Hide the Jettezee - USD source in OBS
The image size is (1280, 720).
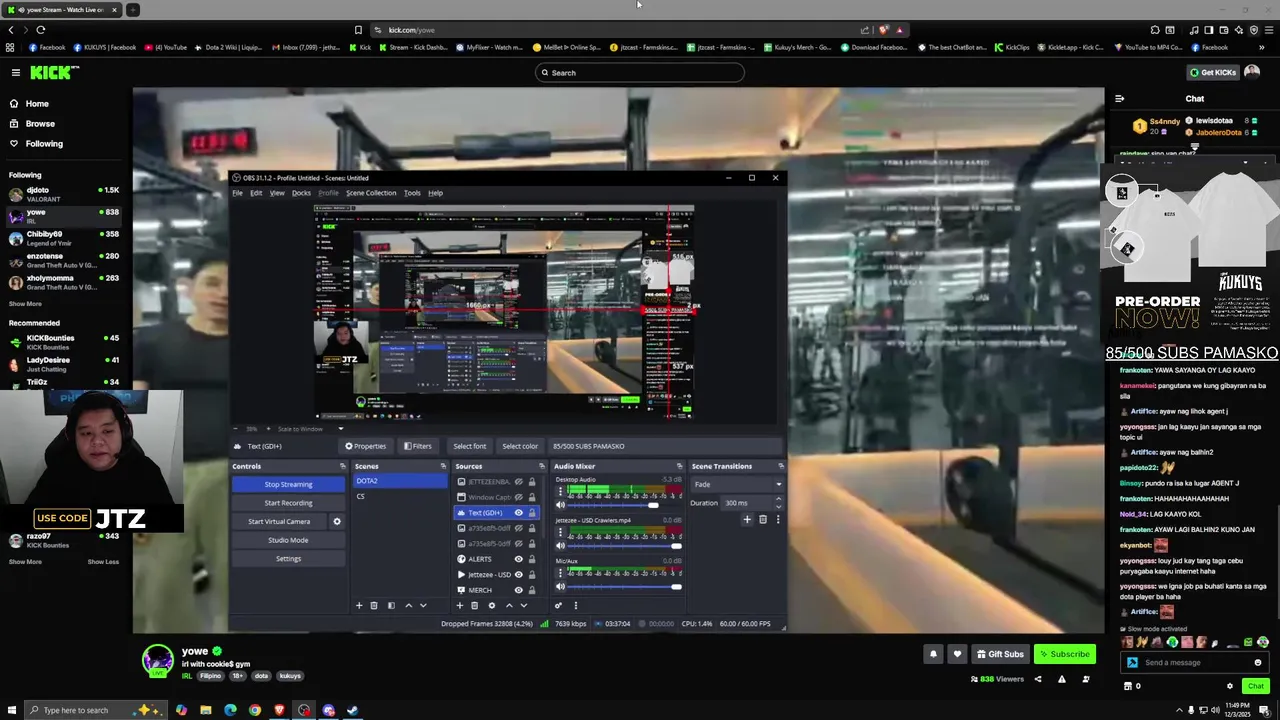(518, 575)
